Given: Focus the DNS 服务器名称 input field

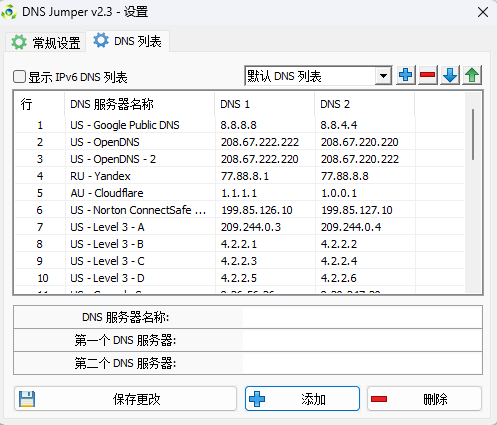Looking at the screenshot, I should tap(362, 317).
